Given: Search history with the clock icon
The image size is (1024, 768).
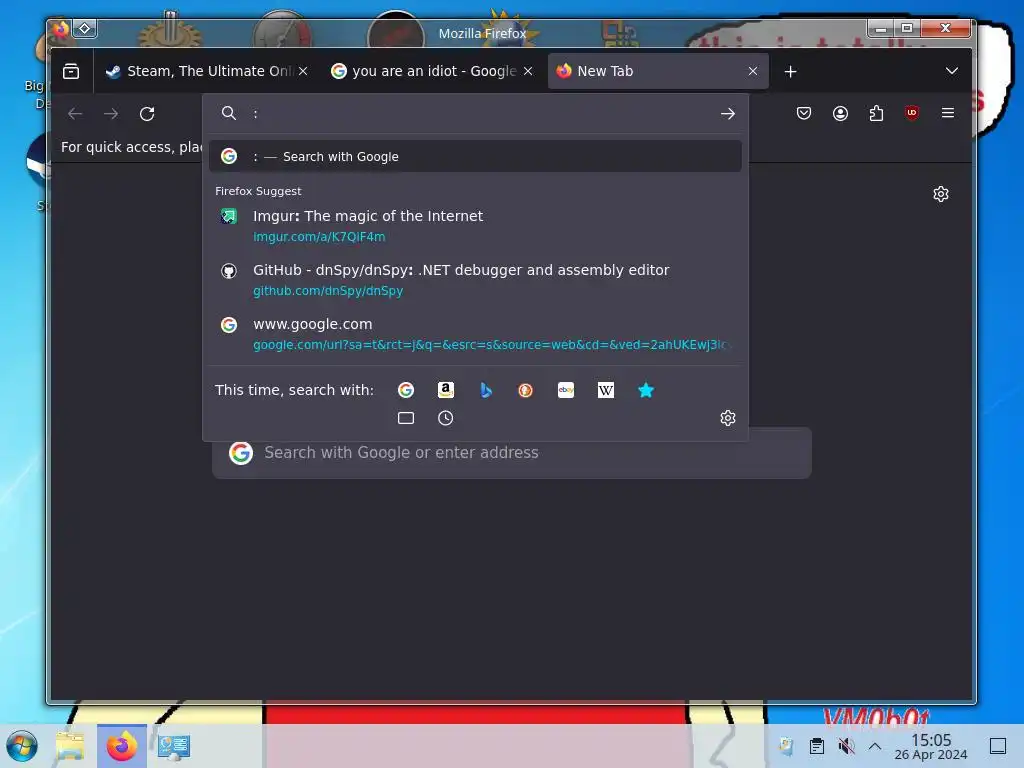Looking at the screenshot, I should tap(445, 418).
